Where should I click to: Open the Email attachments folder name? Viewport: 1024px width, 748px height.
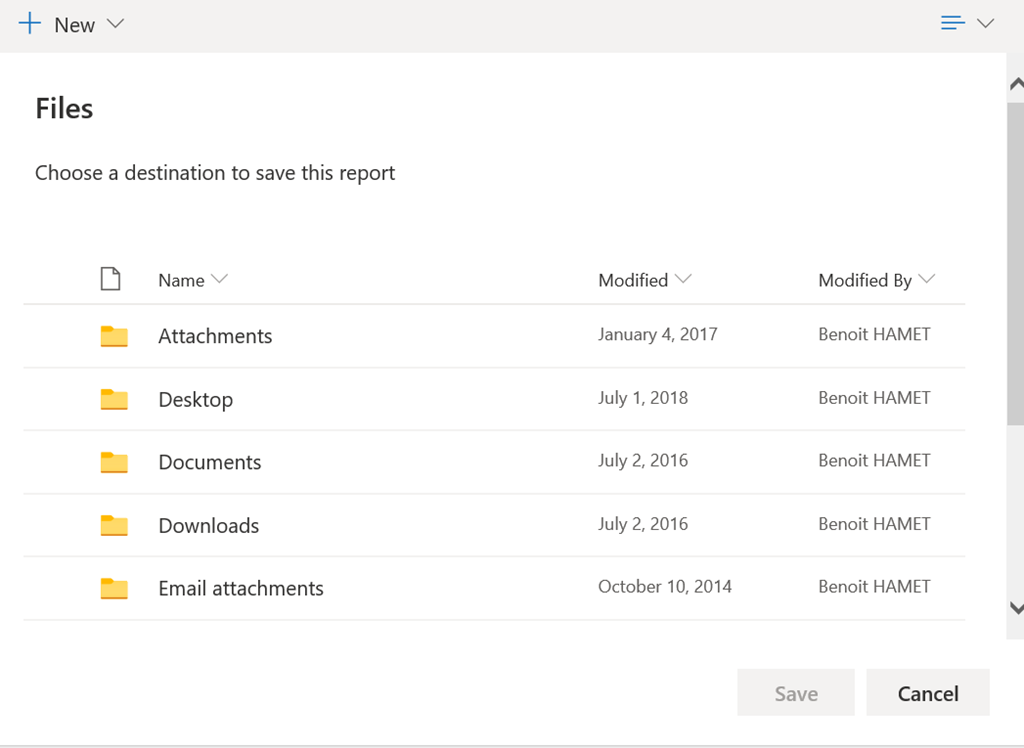[x=241, y=588]
